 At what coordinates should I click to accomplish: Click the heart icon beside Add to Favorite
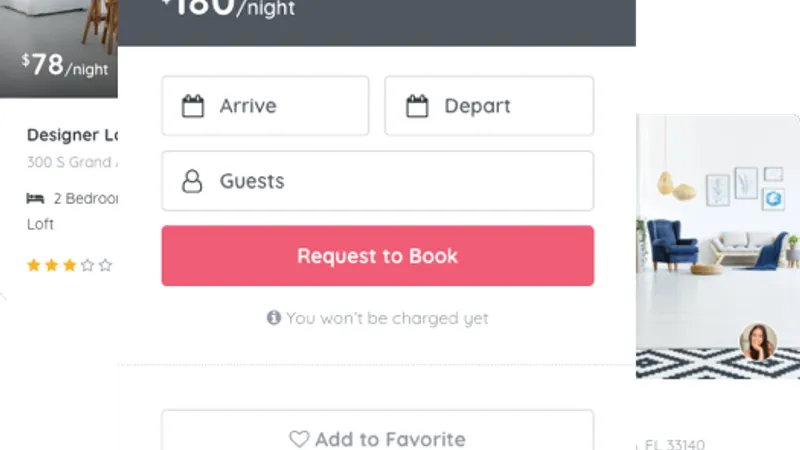pos(299,439)
